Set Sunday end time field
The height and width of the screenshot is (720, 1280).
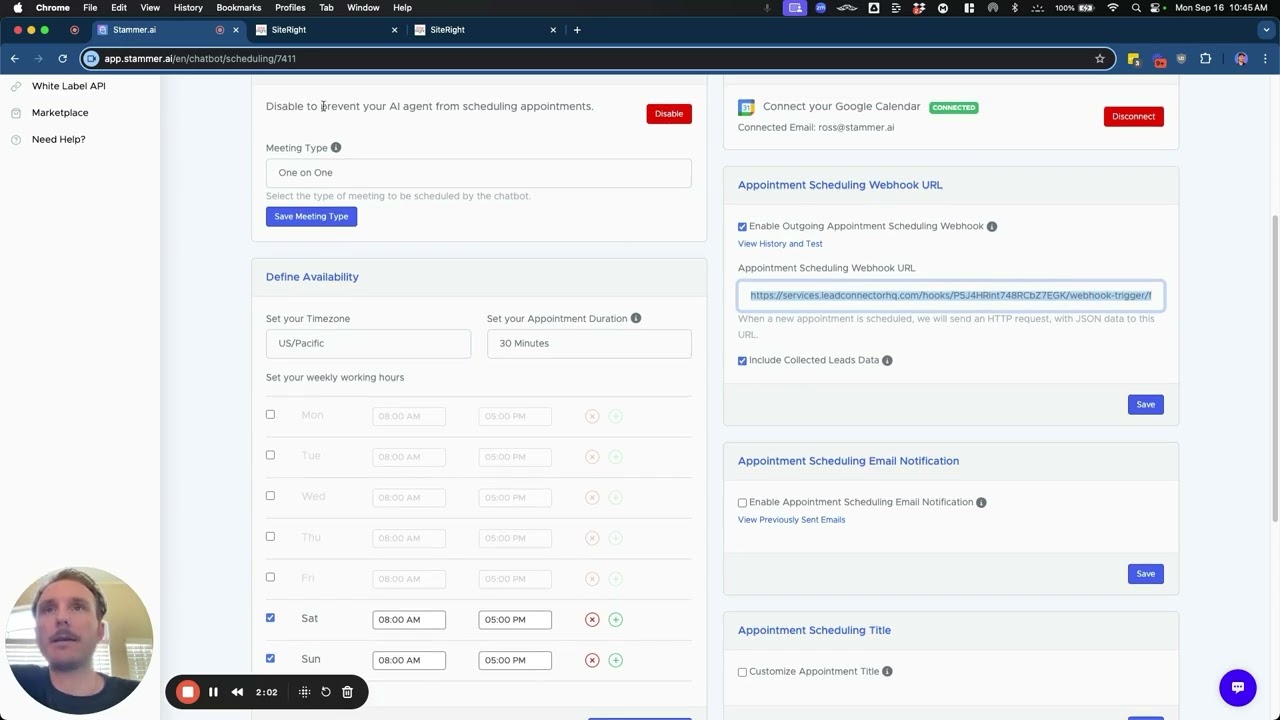(515, 660)
